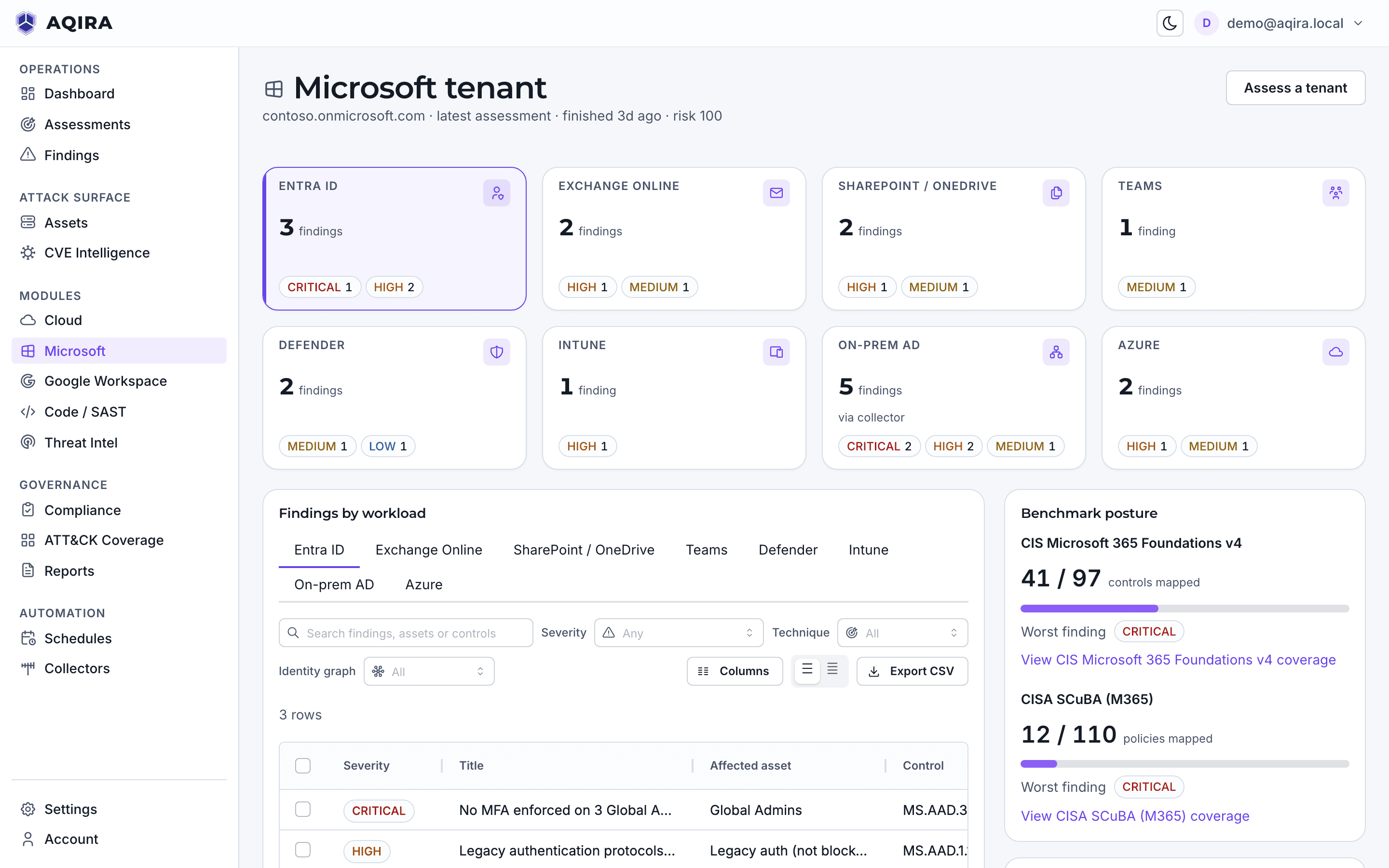Open Collectors page
Viewport: 1389px width, 868px height.
(x=119, y=668)
